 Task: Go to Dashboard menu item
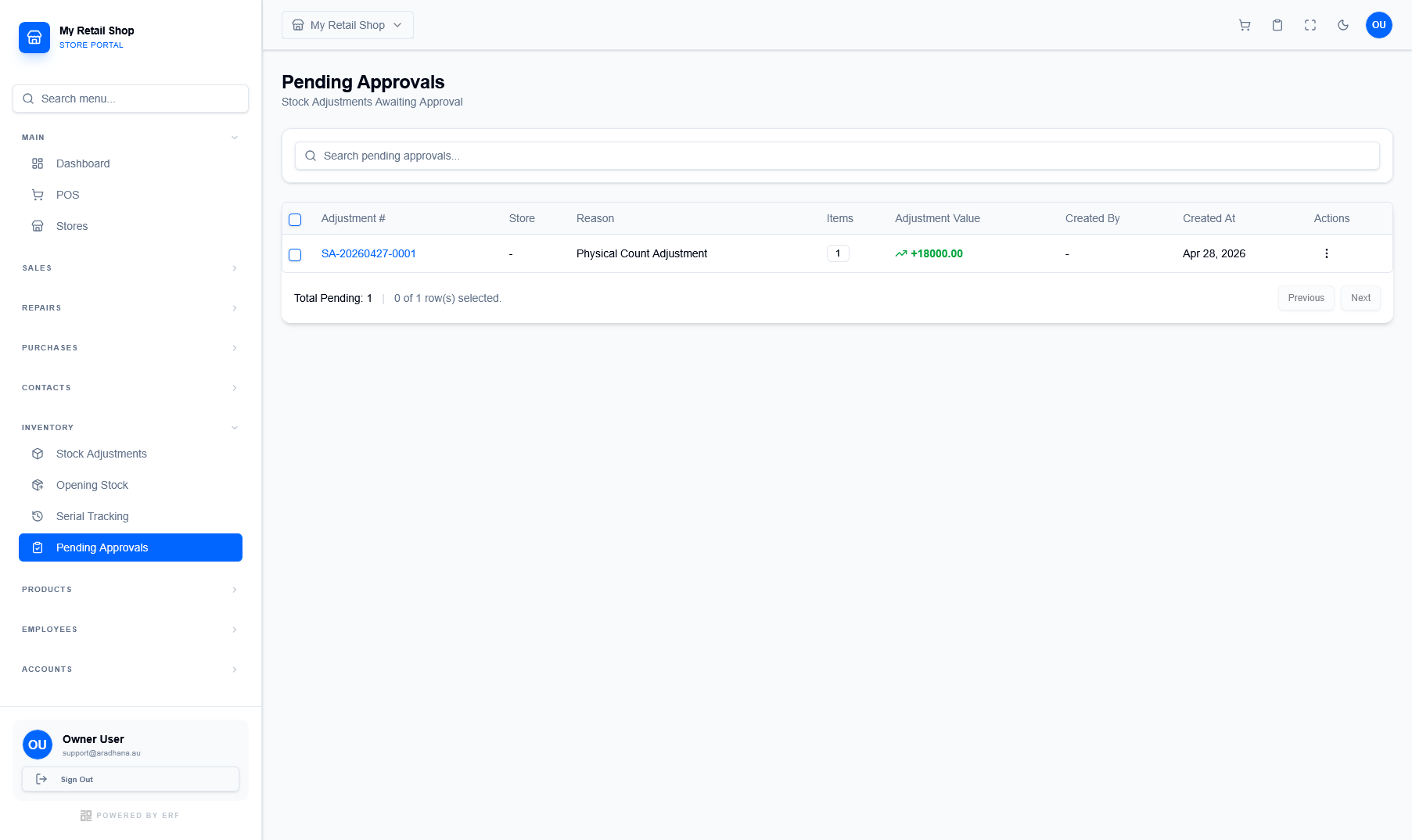pyautogui.click(x=131, y=163)
